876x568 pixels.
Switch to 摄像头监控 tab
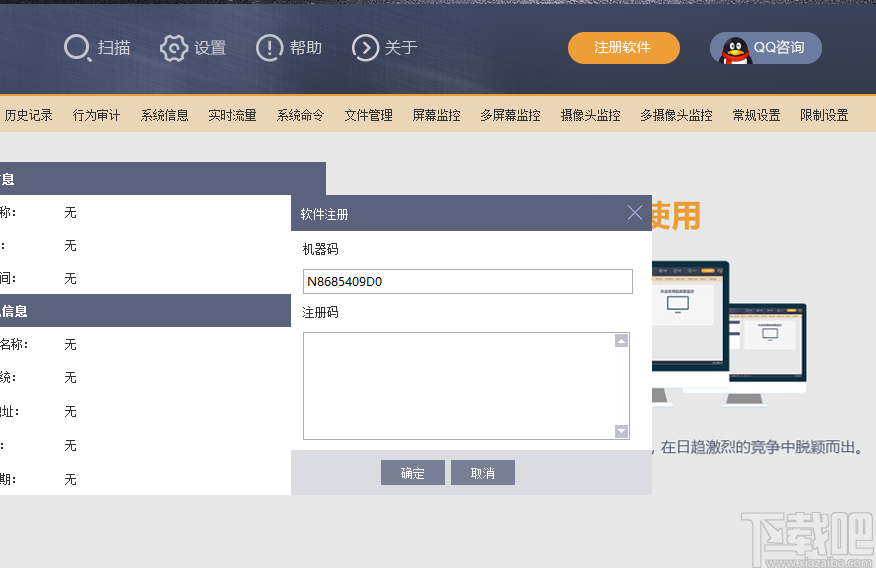pyautogui.click(x=591, y=115)
